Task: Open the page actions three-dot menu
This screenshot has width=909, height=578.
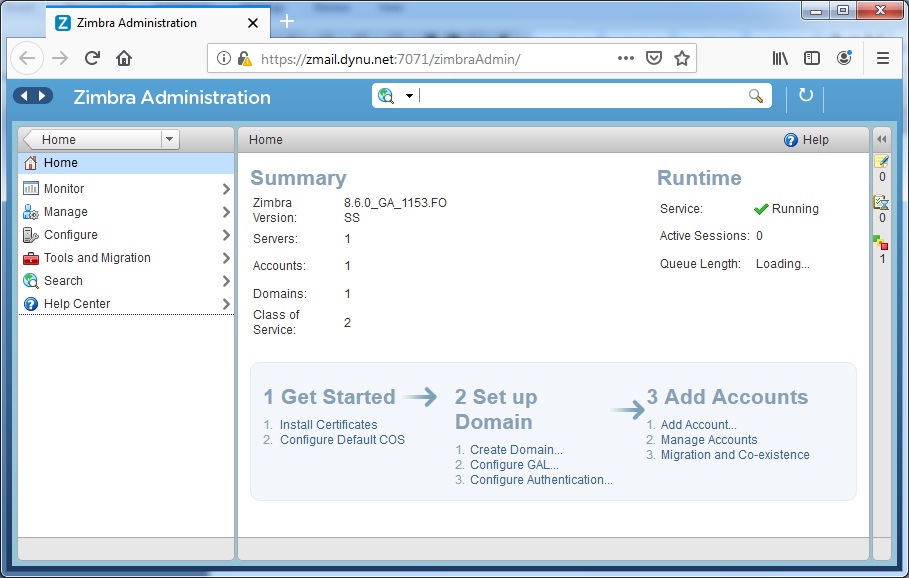Action: tap(626, 58)
